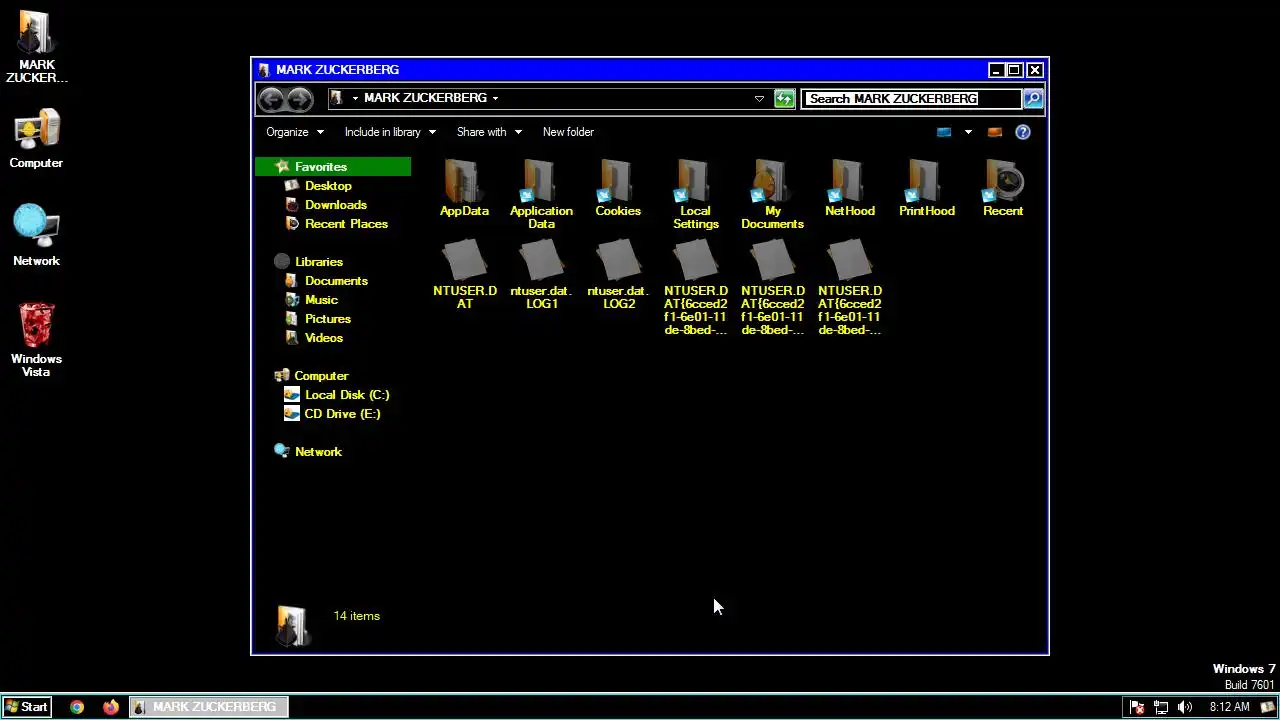Click the 8:12 AM taskbar clock
The image size is (1280, 720).
pos(1229,707)
